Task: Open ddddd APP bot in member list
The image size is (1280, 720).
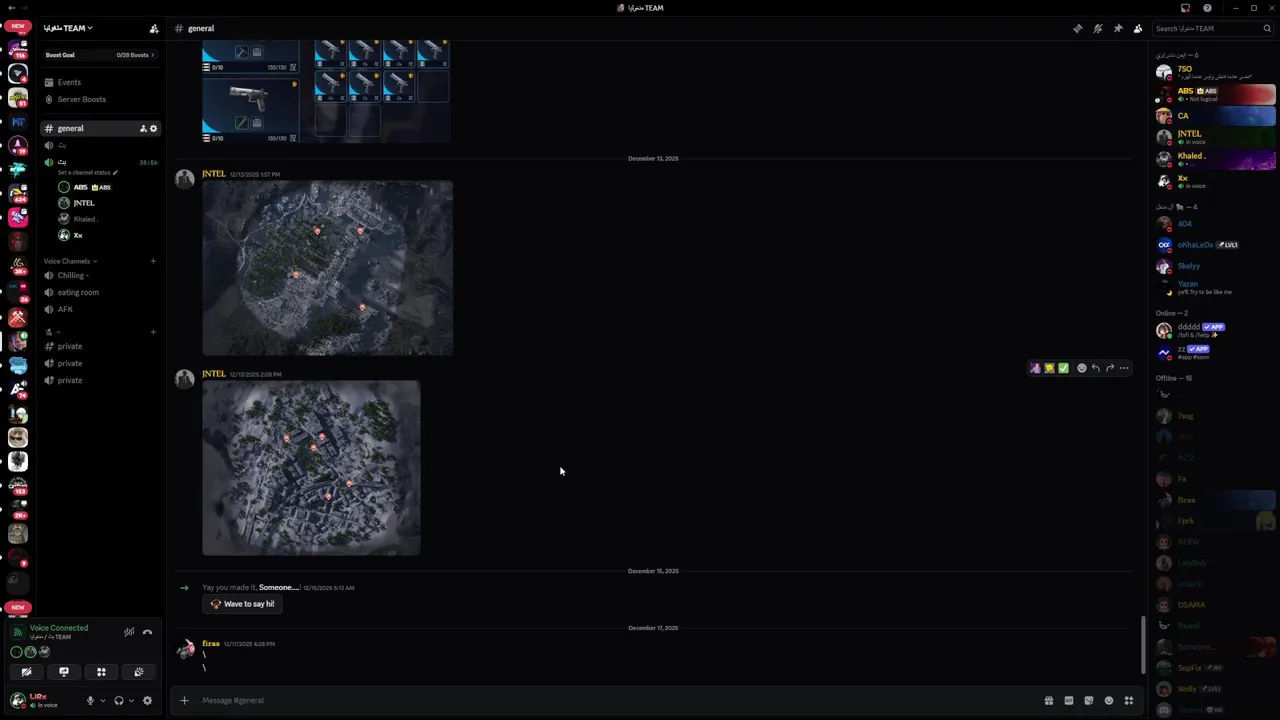Action: [x=1215, y=330]
